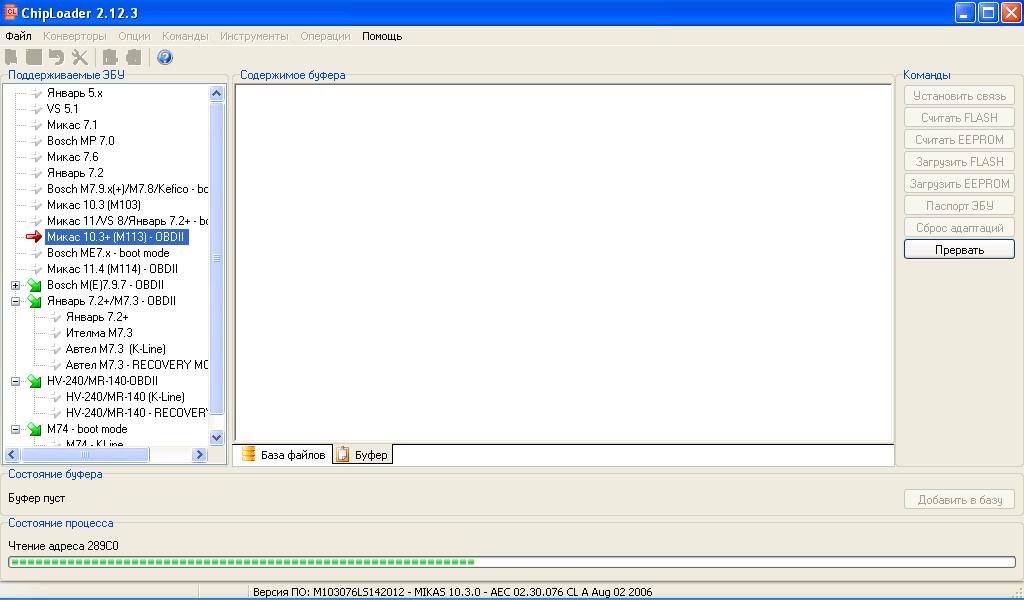Image resolution: width=1024 pixels, height=600 pixels.
Task: Click the ECU tree scroll-left arrow
Action: pos(12,454)
